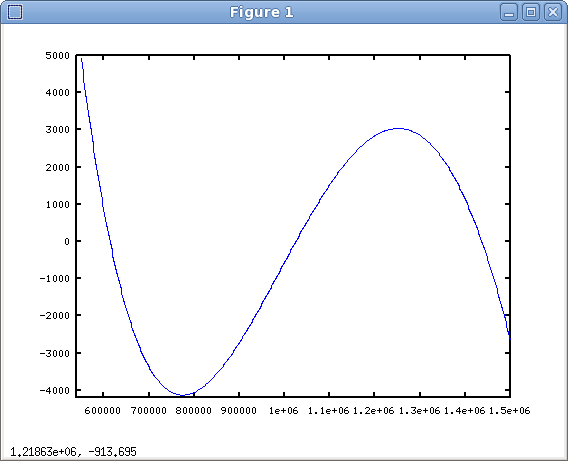The image size is (568, 461).
Task: Click x-axis label 800000
Action: pyautogui.click(x=193, y=411)
